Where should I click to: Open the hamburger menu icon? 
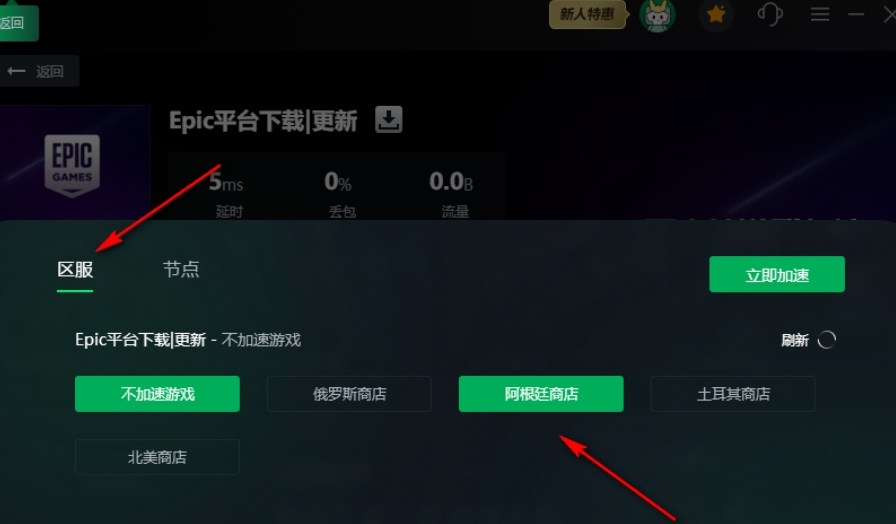(820, 14)
